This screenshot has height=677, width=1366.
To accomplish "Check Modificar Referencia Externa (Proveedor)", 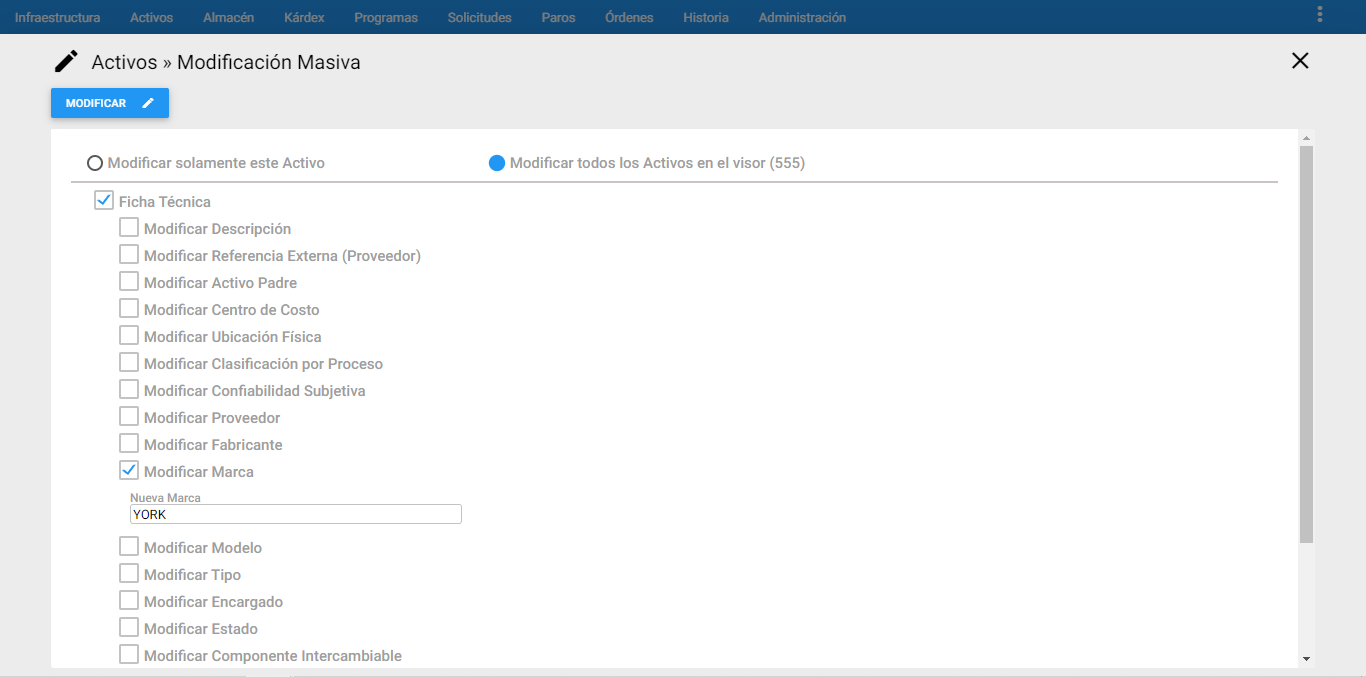I will [129, 254].
